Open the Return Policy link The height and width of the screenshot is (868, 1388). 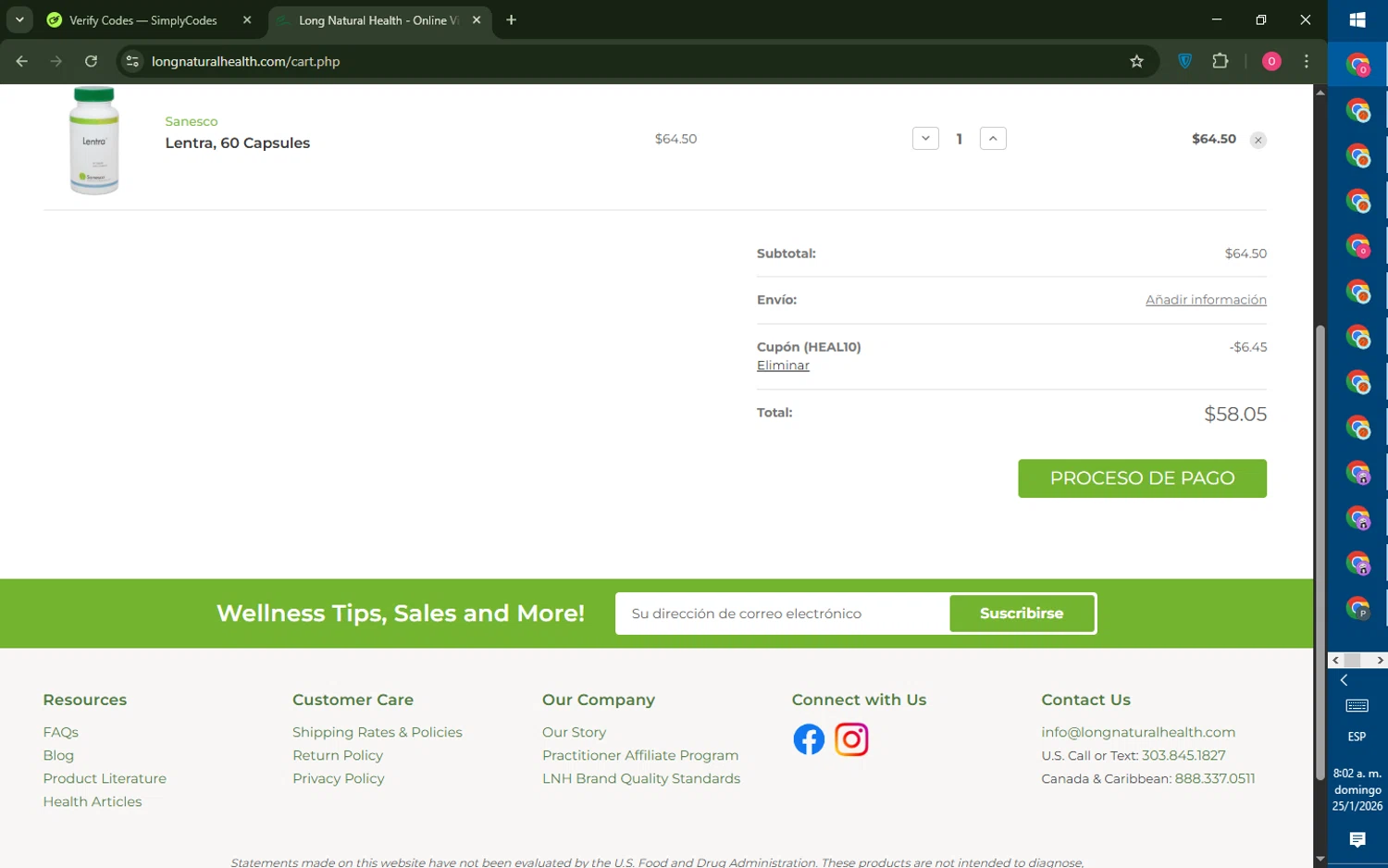point(338,755)
